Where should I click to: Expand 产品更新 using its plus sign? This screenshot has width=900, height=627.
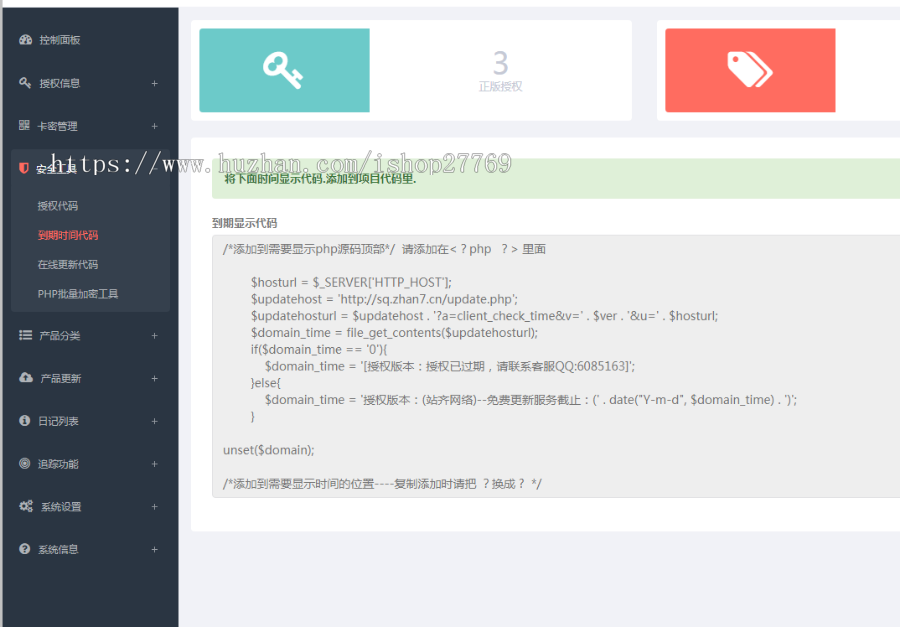(x=154, y=379)
